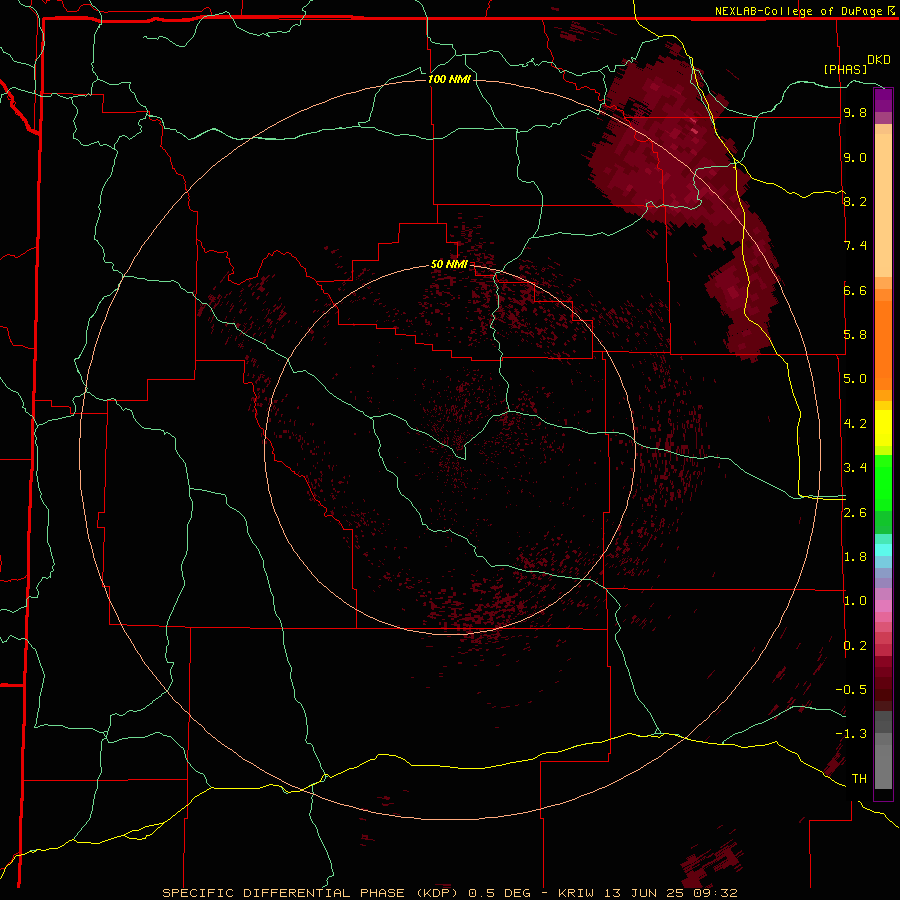900x900 pixels.
Task: Click the 50 NMI range ring label
Action: (x=449, y=264)
